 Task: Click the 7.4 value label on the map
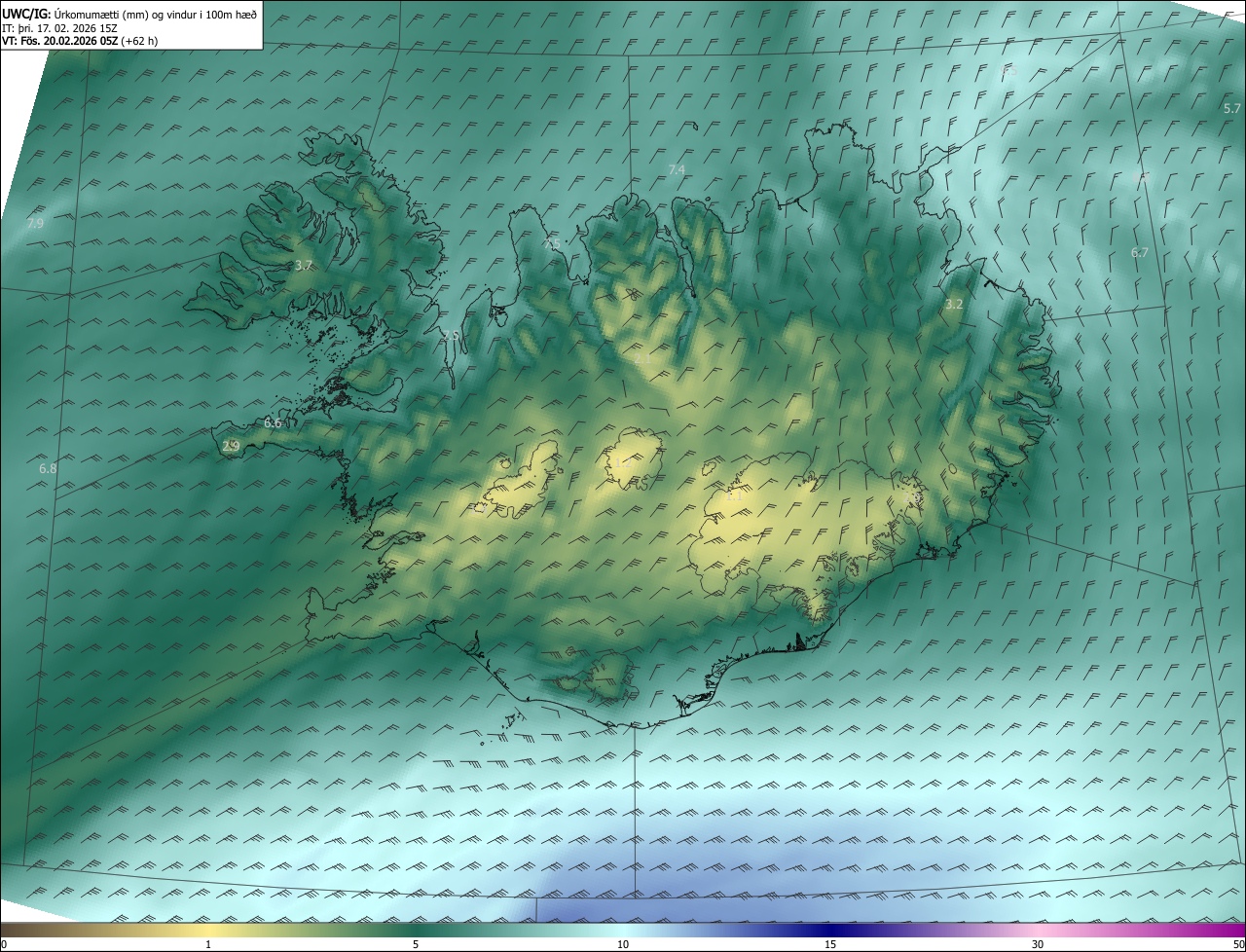[677, 169]
